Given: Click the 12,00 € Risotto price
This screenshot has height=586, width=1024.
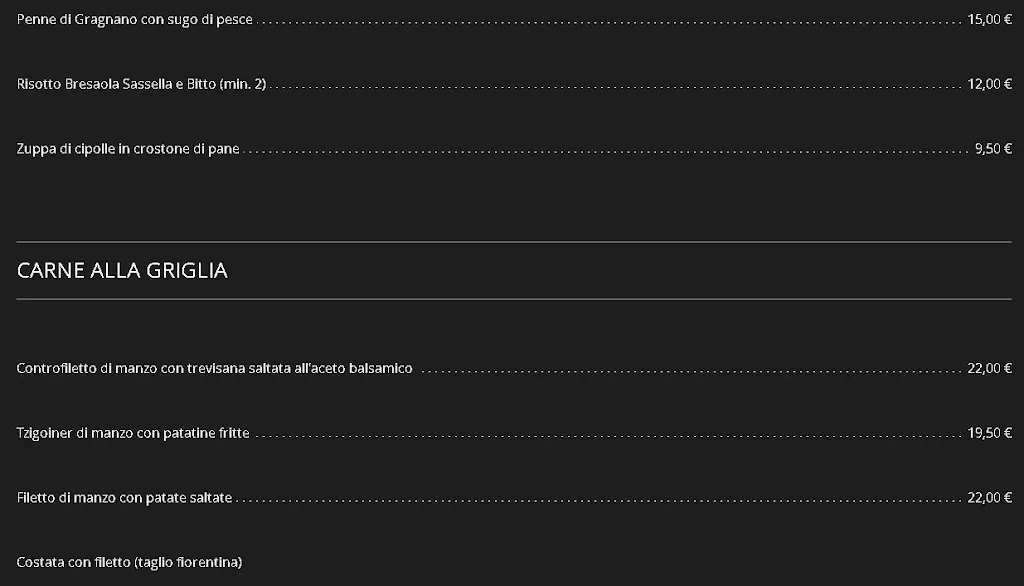Looking at the screenshot, I should [x=989, y=84].
